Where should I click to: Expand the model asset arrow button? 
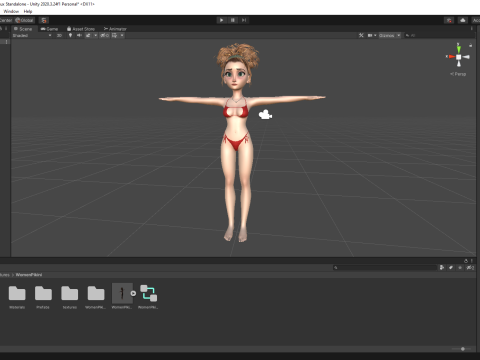point(133,293)
